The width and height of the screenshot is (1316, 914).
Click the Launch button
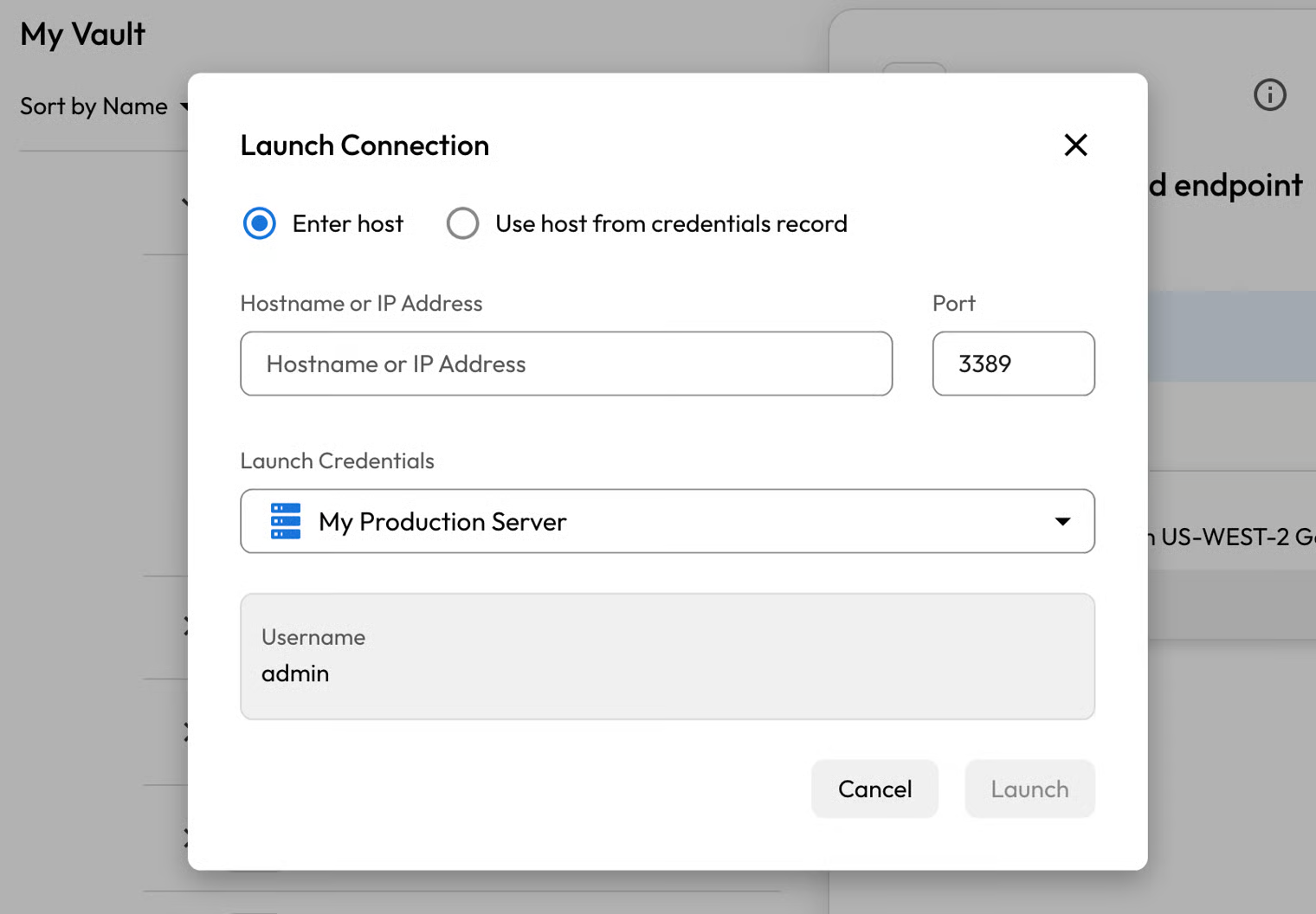pos(1029,788)
